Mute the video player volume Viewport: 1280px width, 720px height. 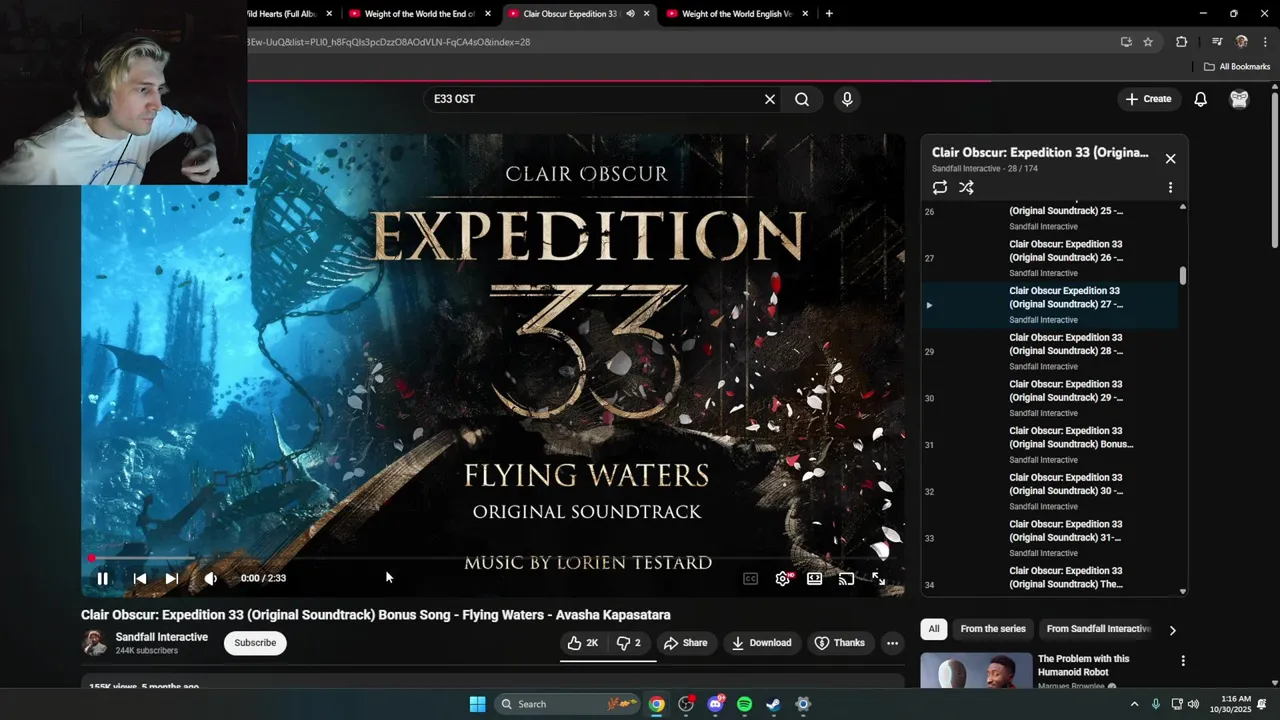pyautogui.click(x=210, y=578)
